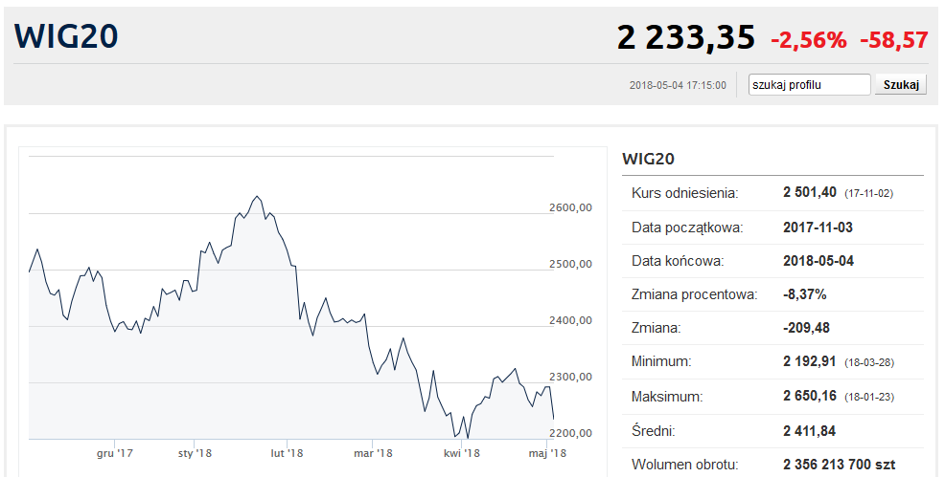Select the mar '18 time axis marker
Screen dimensions: 945x477
pyautogui.click(x=372, y=453)
